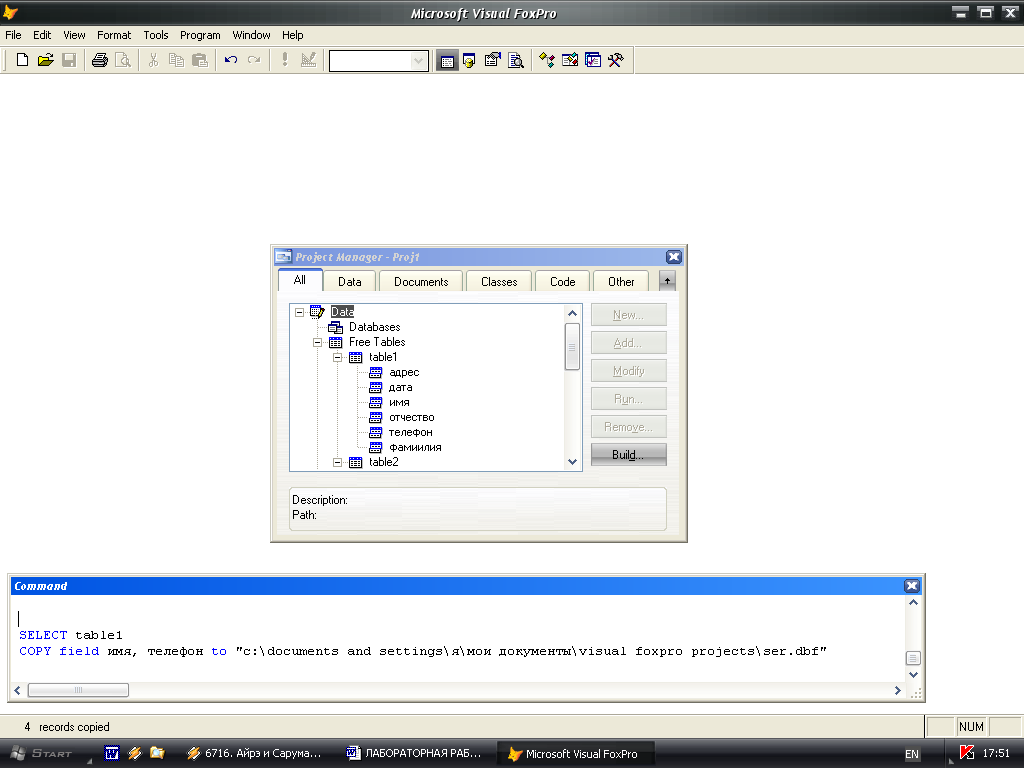Viewport: 1024px width, 768px height.
Task: Open the View menu
Action: pos(74,35)
